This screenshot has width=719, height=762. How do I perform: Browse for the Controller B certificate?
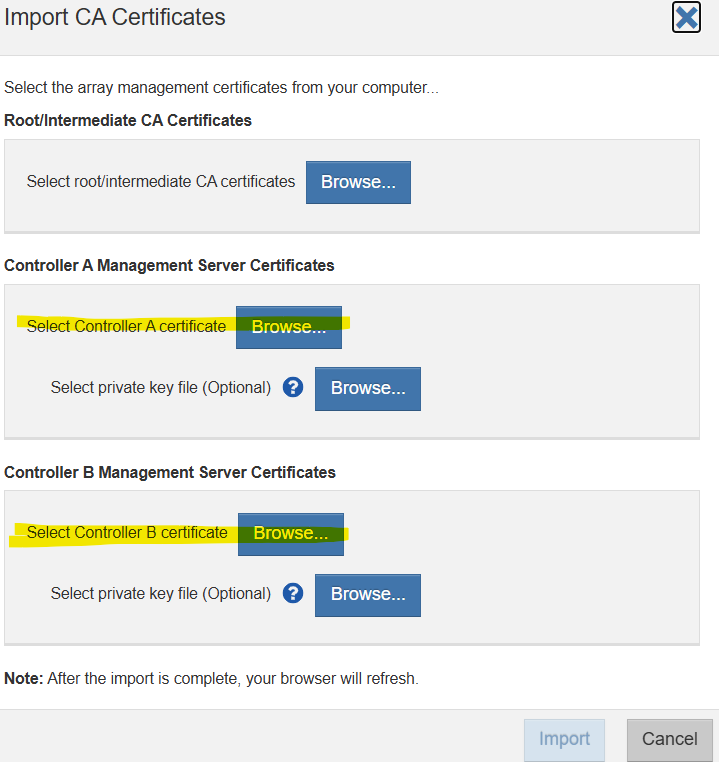[x=291, y=533]
